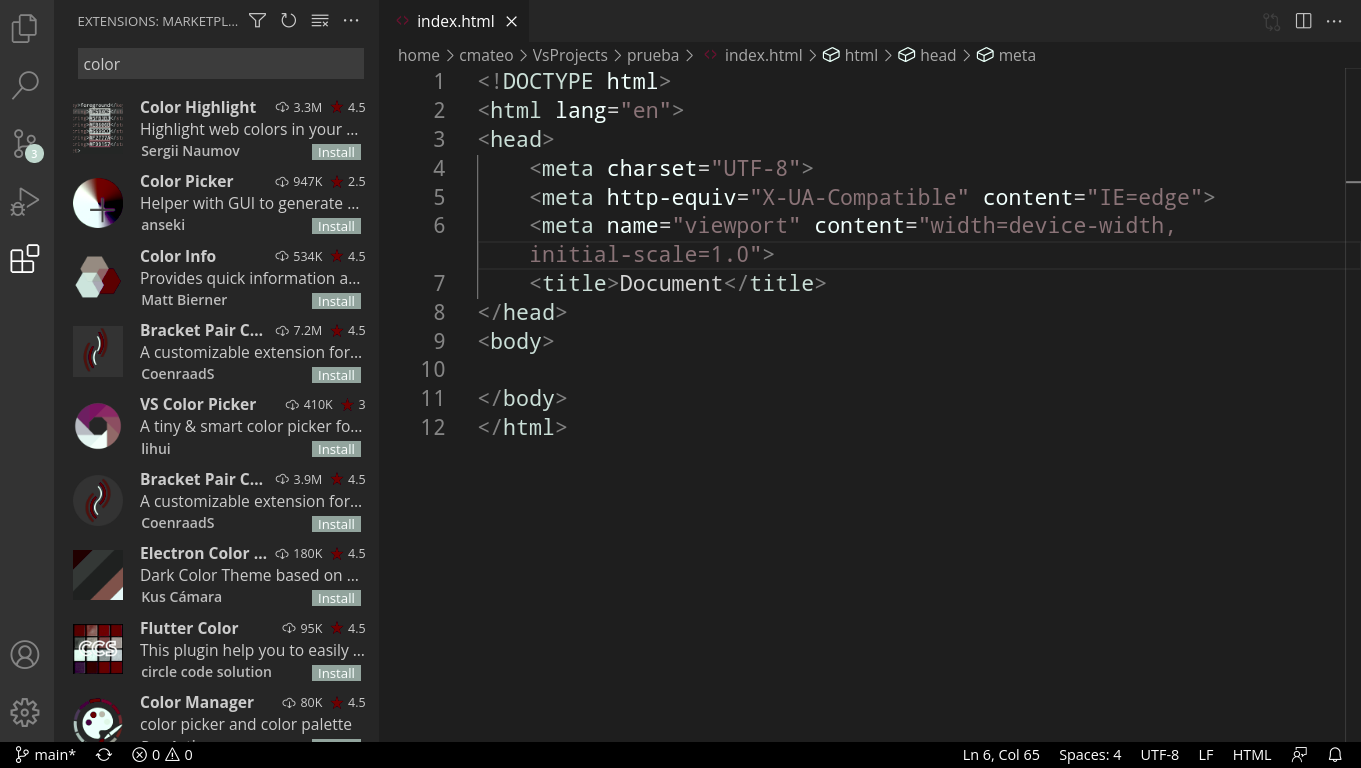Click the Flutter Color CCS thumbnail
The height and width of the screenshot is (768, 1361).
tap(98, 649)
